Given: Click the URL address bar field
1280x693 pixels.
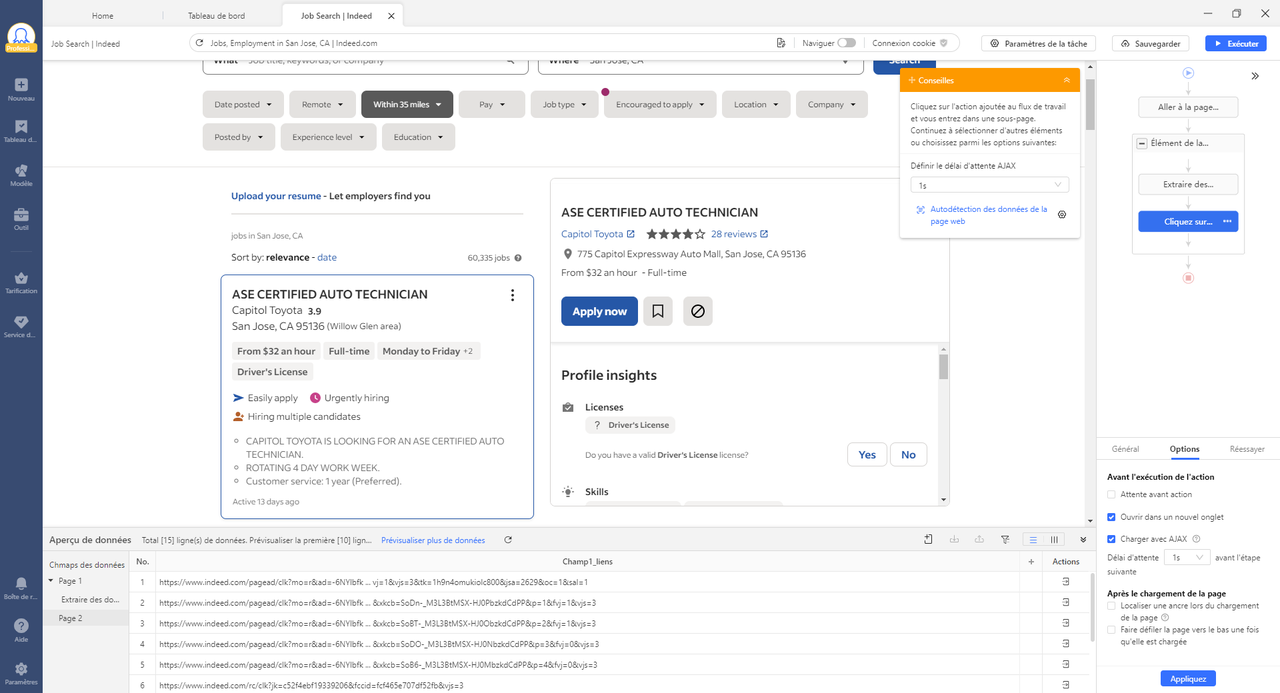Looking at the screenshot, I should pos(480,43).
